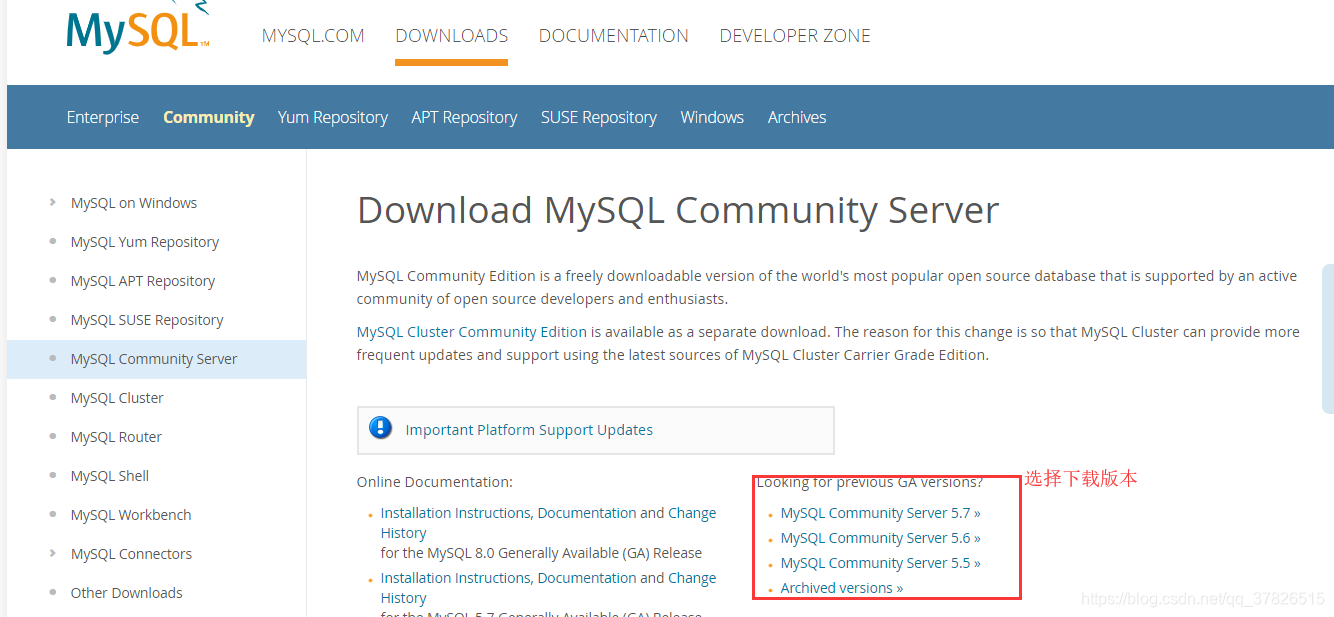Click the MySQL dolphin logo

(138, 28)
